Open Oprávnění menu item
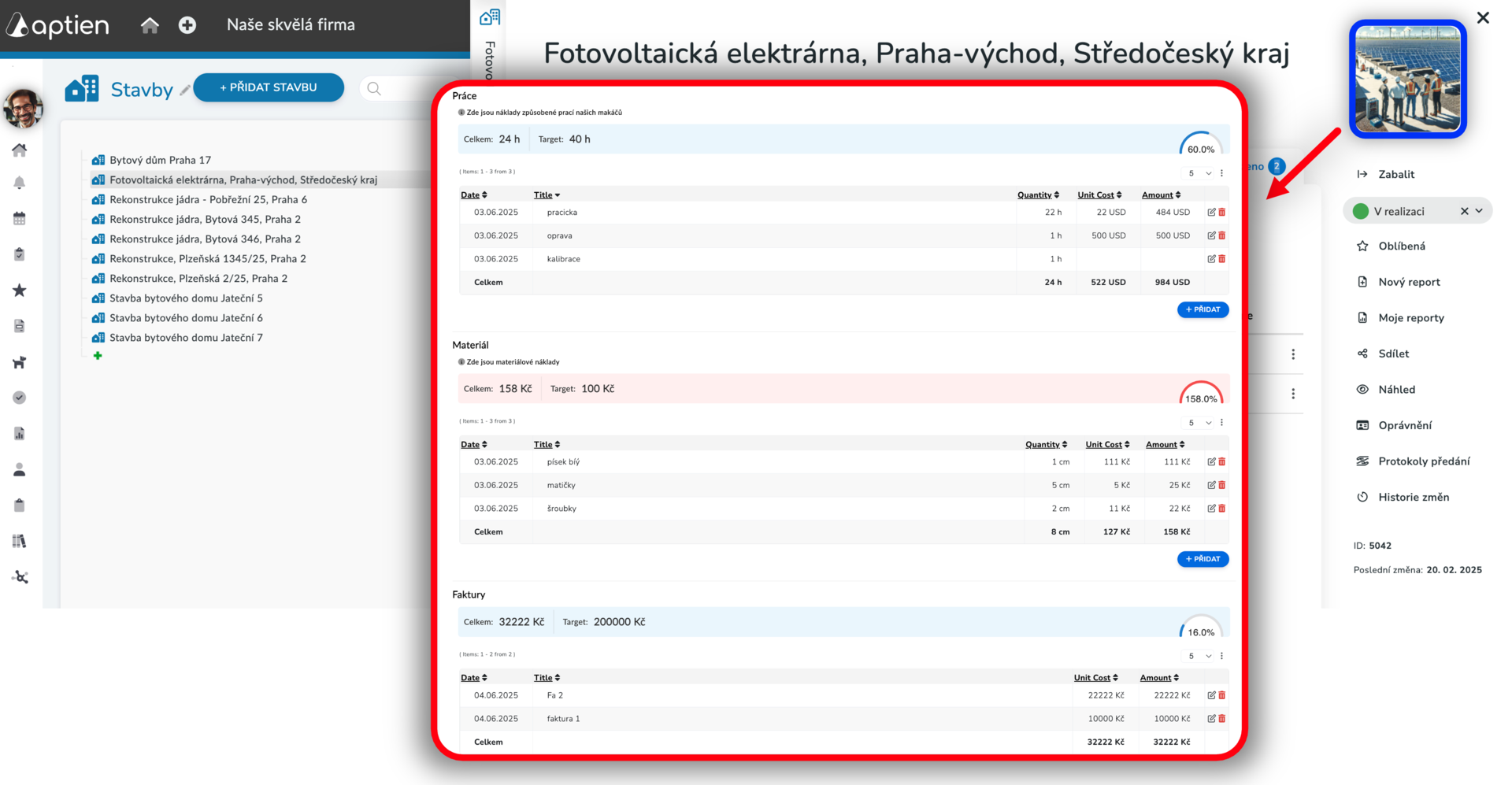Image resolution: width=1512 pixels, height=785 pixels. click(1394, 425)
